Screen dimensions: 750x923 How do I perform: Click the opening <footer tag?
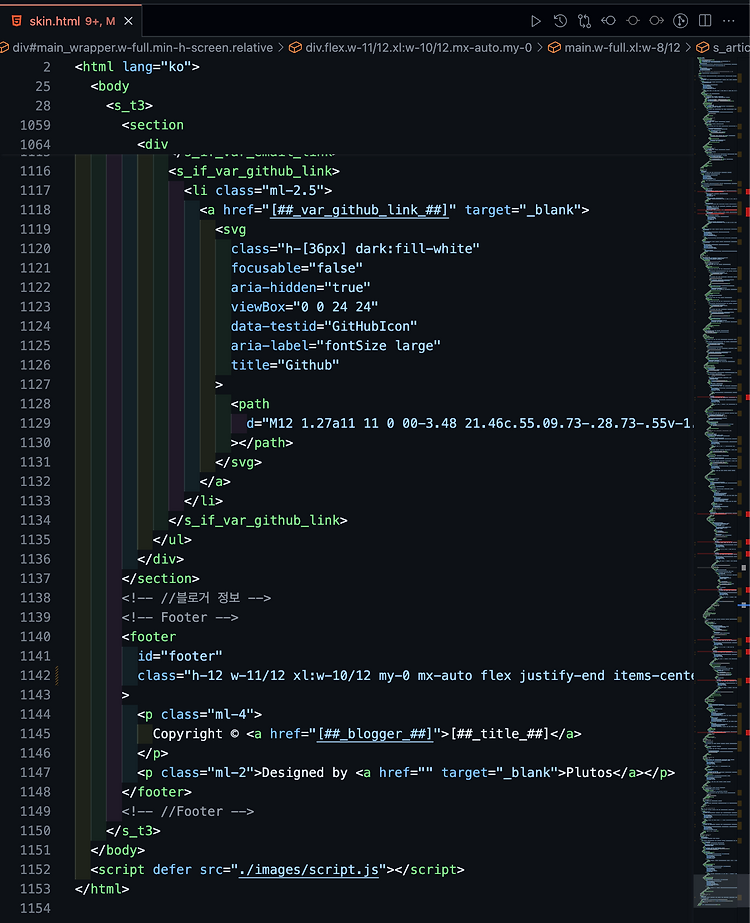coord(149,637)
